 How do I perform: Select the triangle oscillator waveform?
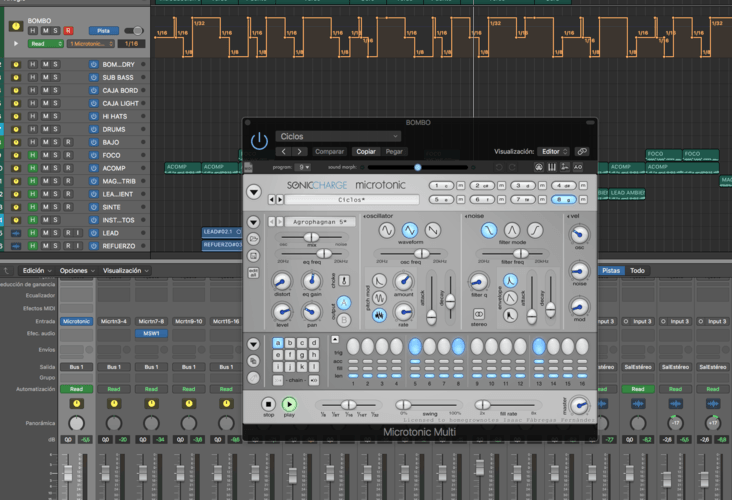(409, 230)
